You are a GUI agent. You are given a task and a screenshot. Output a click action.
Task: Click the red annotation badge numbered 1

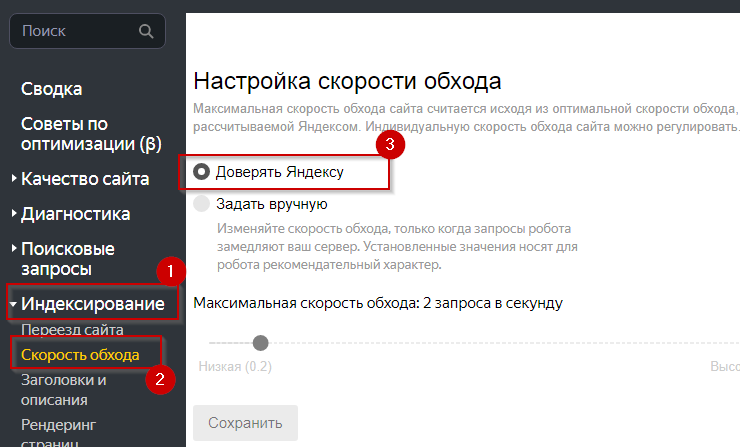170,271
